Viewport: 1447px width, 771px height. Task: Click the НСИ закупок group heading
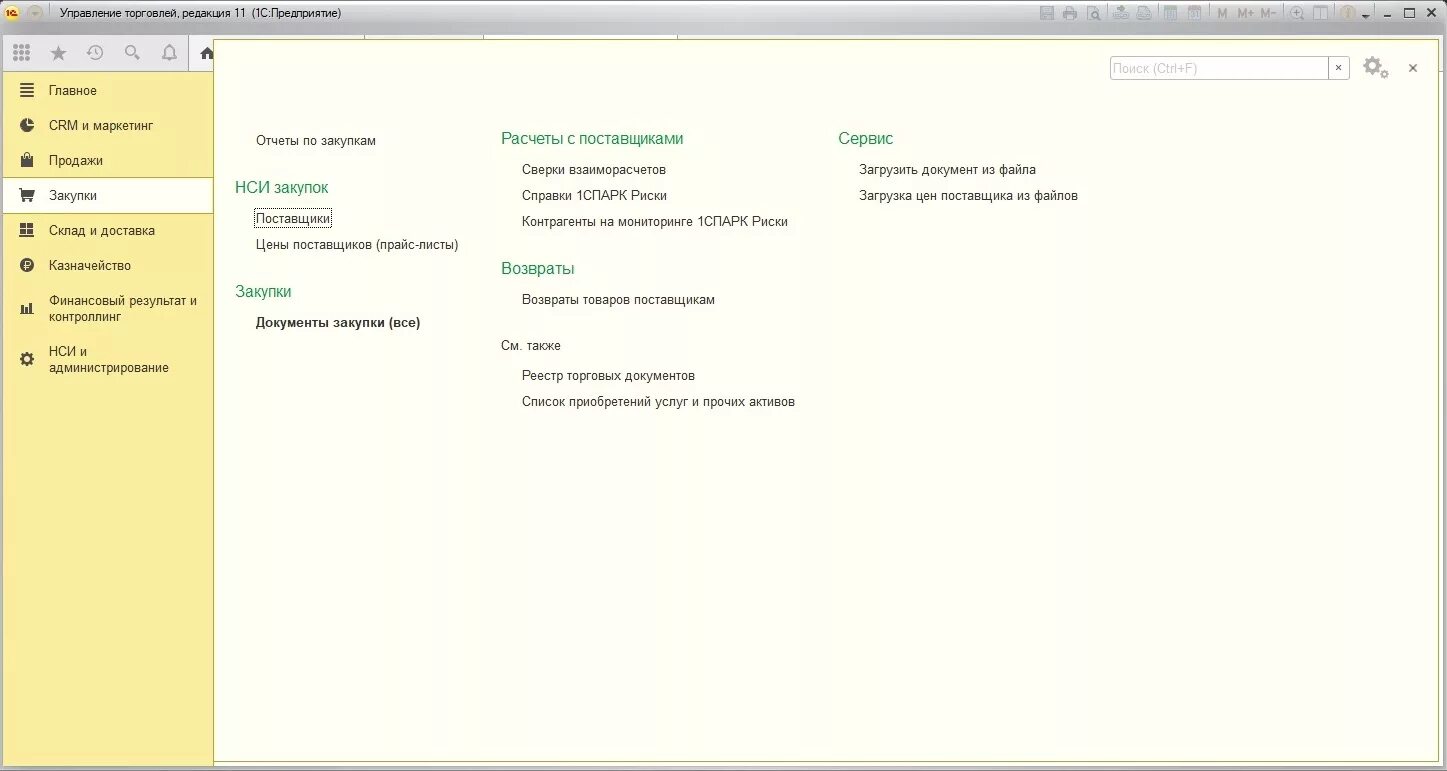click(x=282, y=187)
